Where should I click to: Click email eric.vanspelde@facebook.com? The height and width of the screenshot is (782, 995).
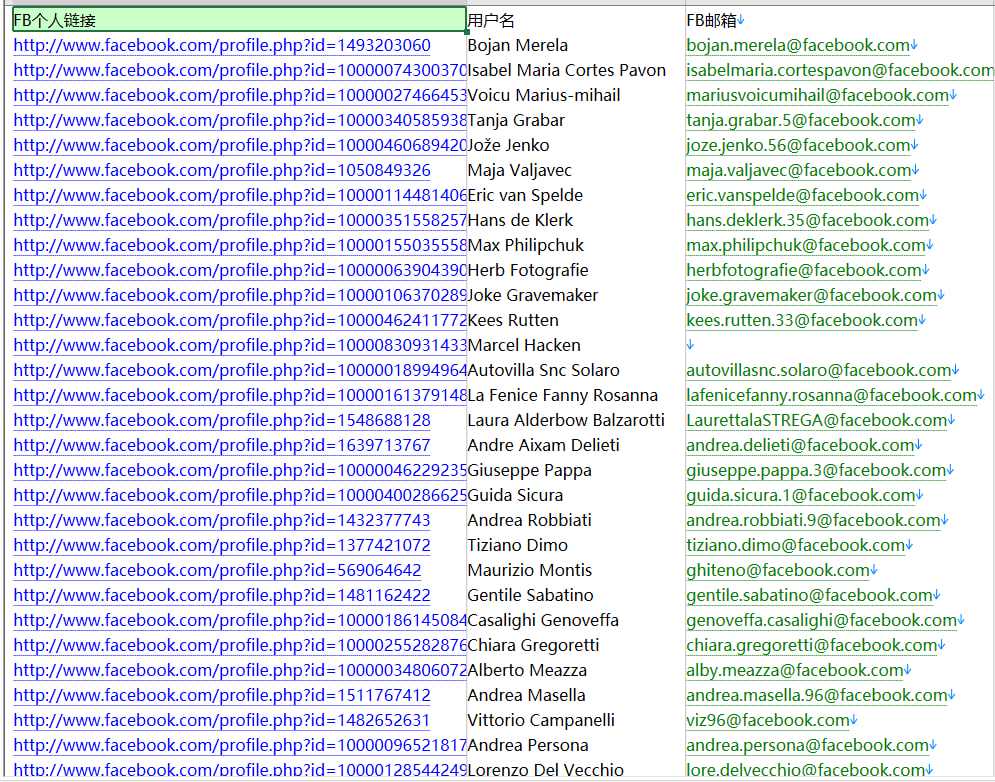(803, 195)
